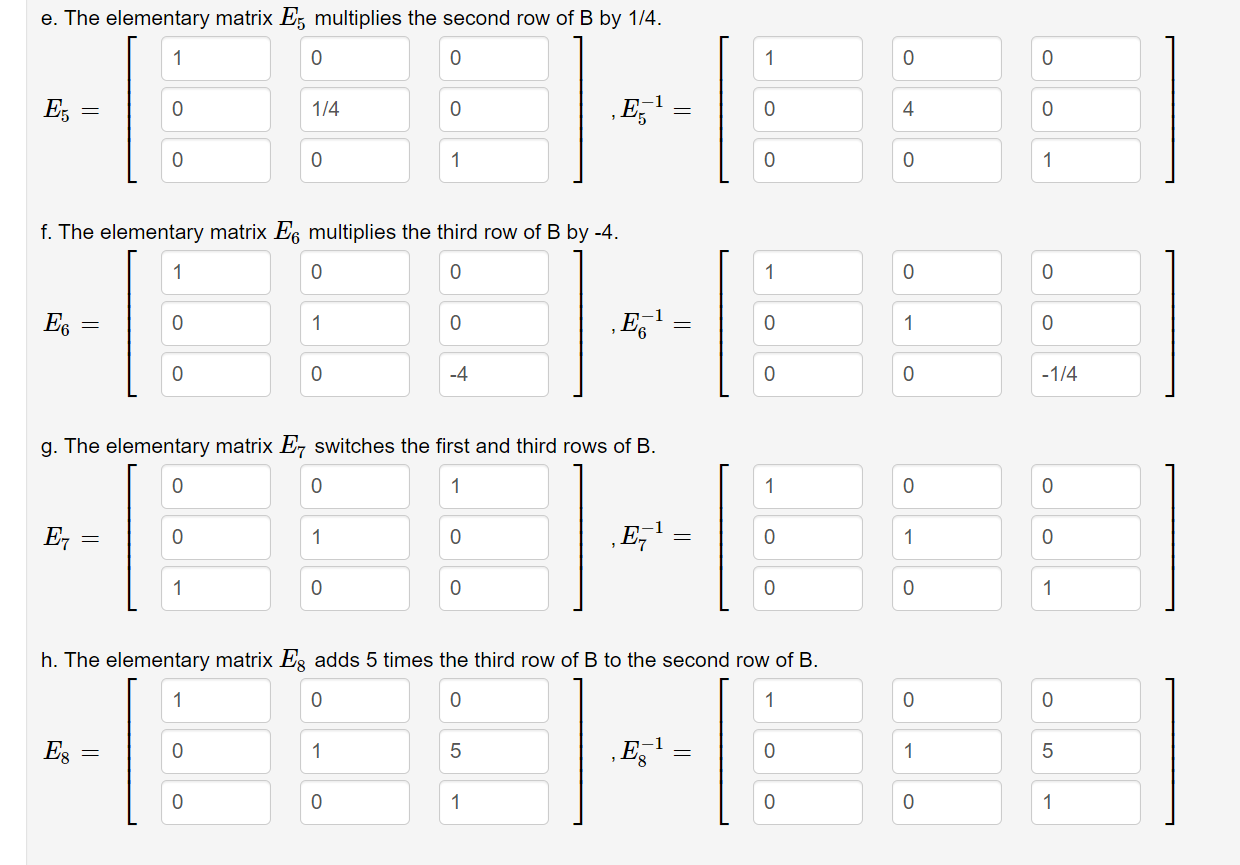The width and height of the screenshot is (1240, 865).
Task: Select the top-right 1 entry of matrix E7
Action: (x=493, y=486)
